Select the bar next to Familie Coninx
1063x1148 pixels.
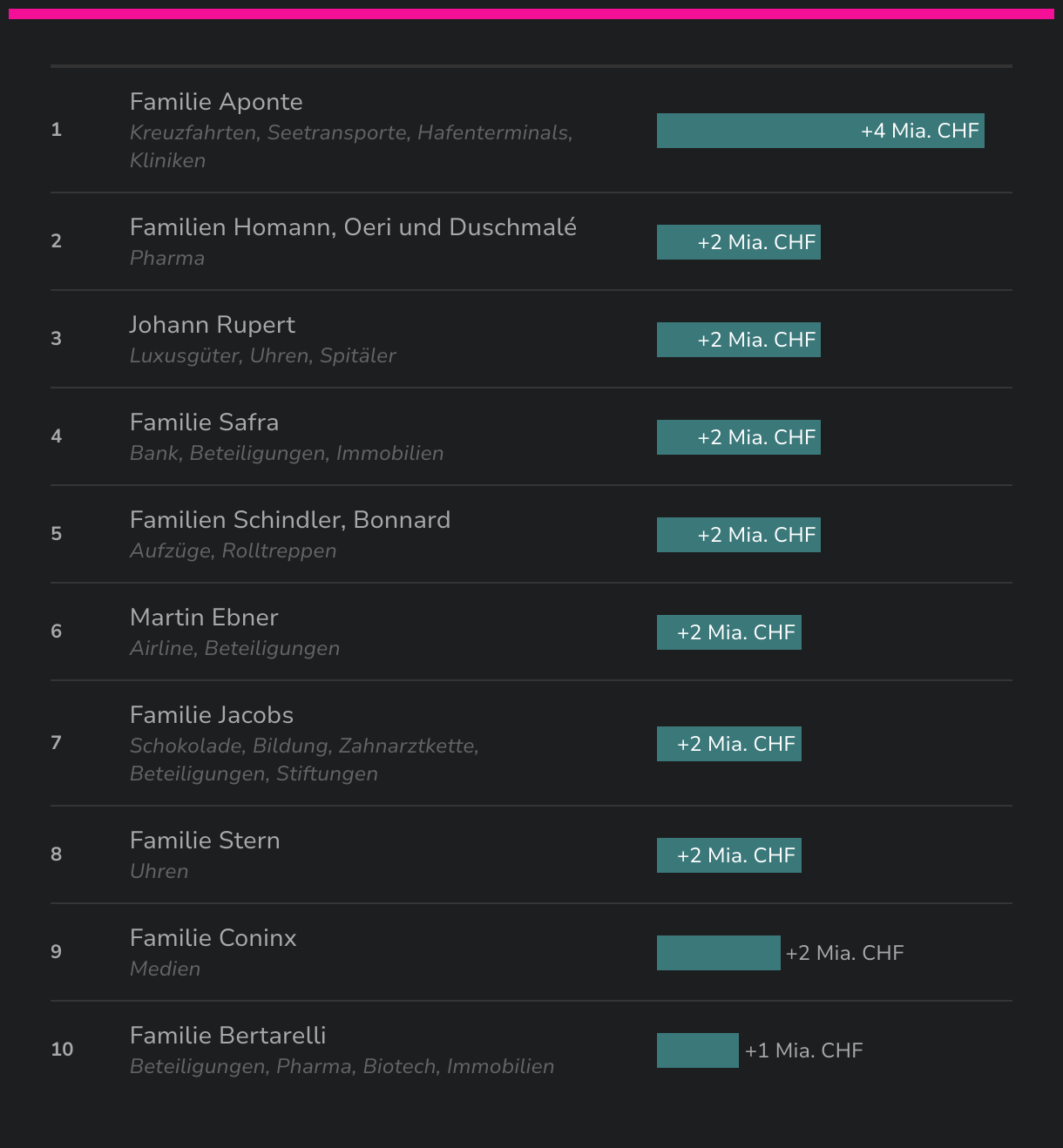(x=718, y=953)
